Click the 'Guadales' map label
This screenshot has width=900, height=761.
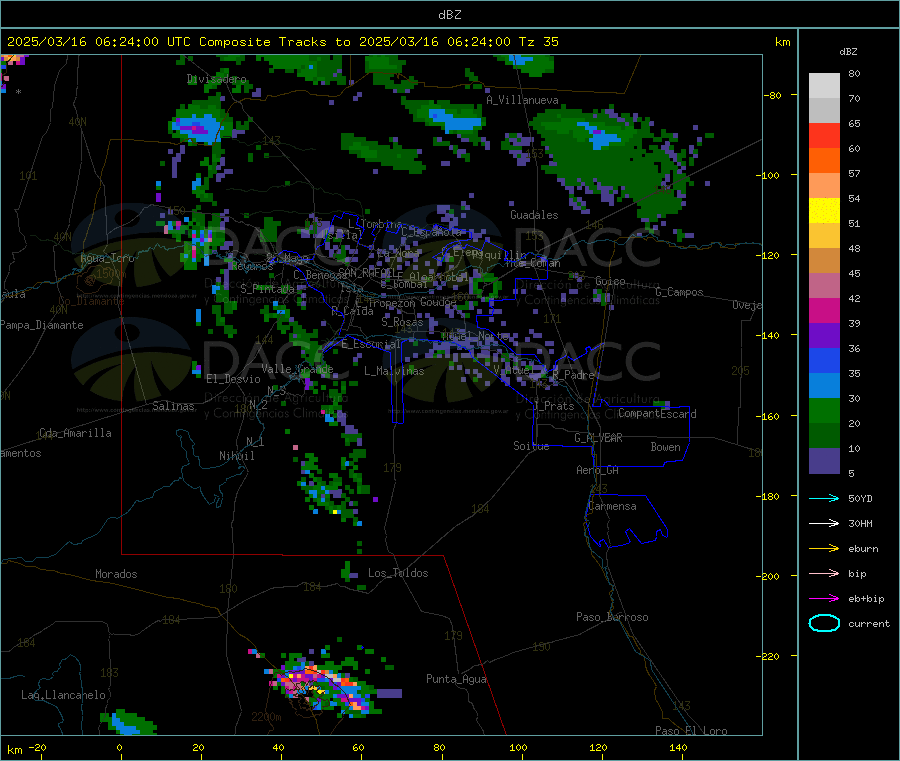point(534,215)
